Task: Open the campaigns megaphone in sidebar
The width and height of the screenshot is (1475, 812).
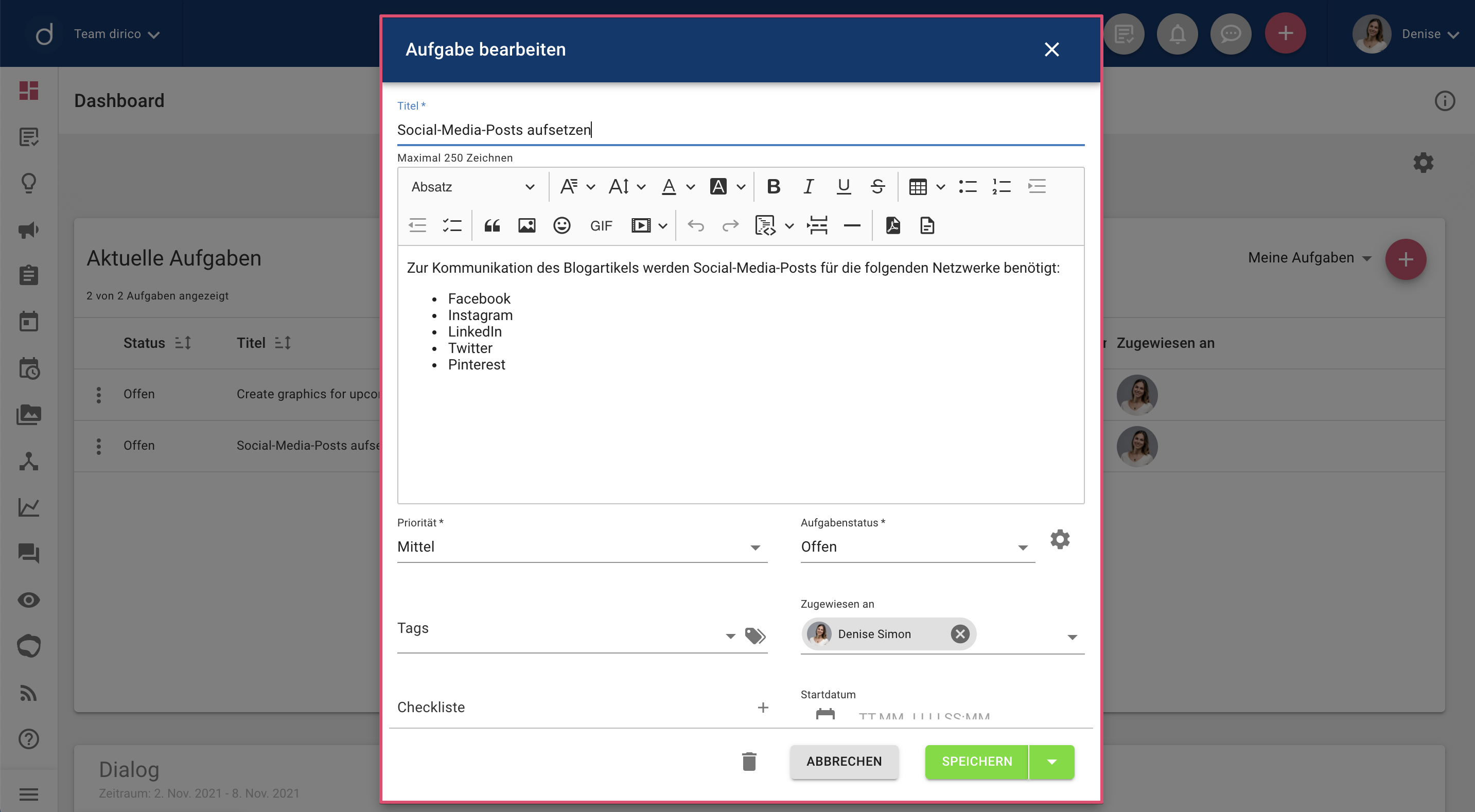Action: pos(29,230)
